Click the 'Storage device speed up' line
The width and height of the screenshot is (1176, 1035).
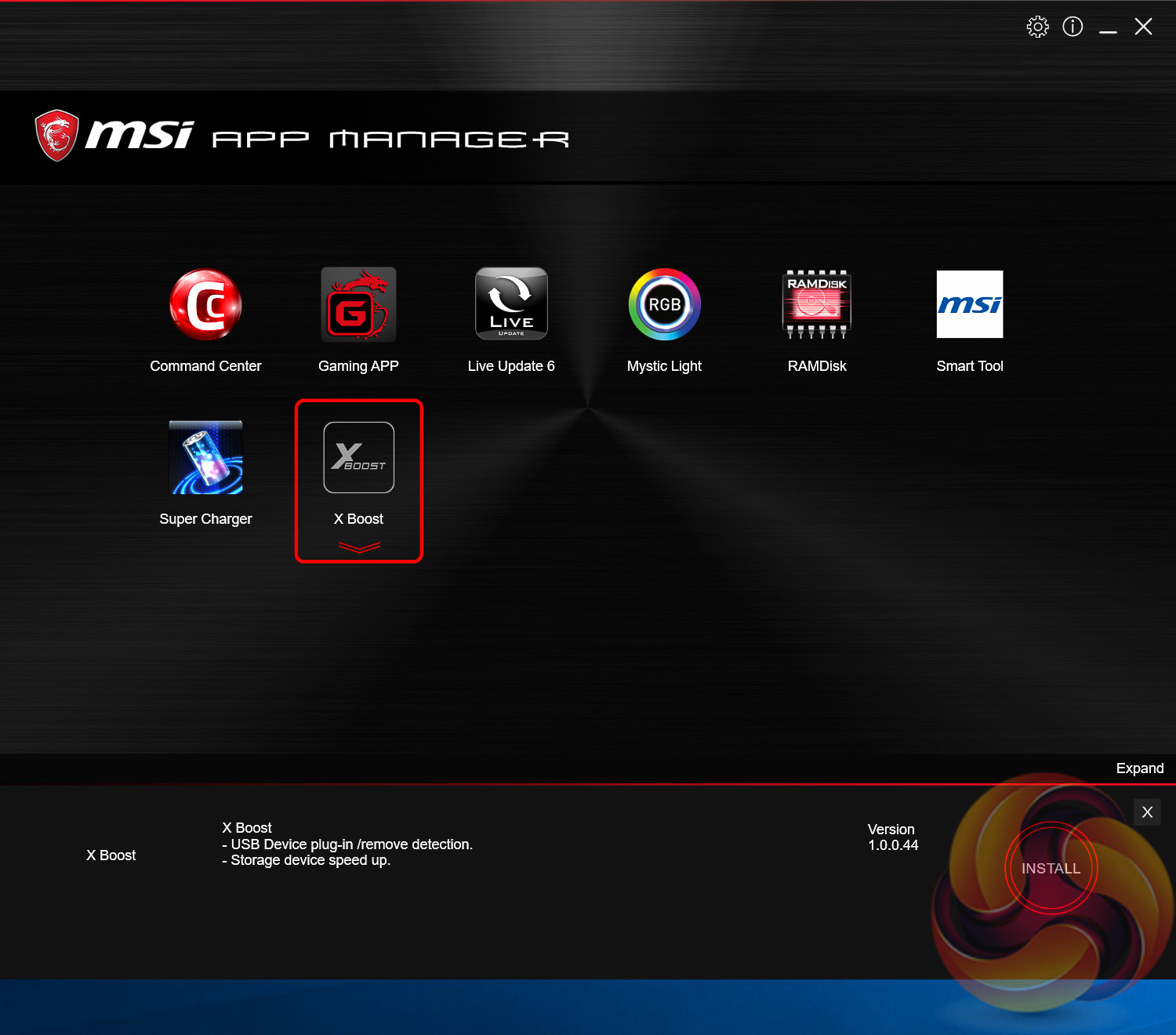coord(306,860)
